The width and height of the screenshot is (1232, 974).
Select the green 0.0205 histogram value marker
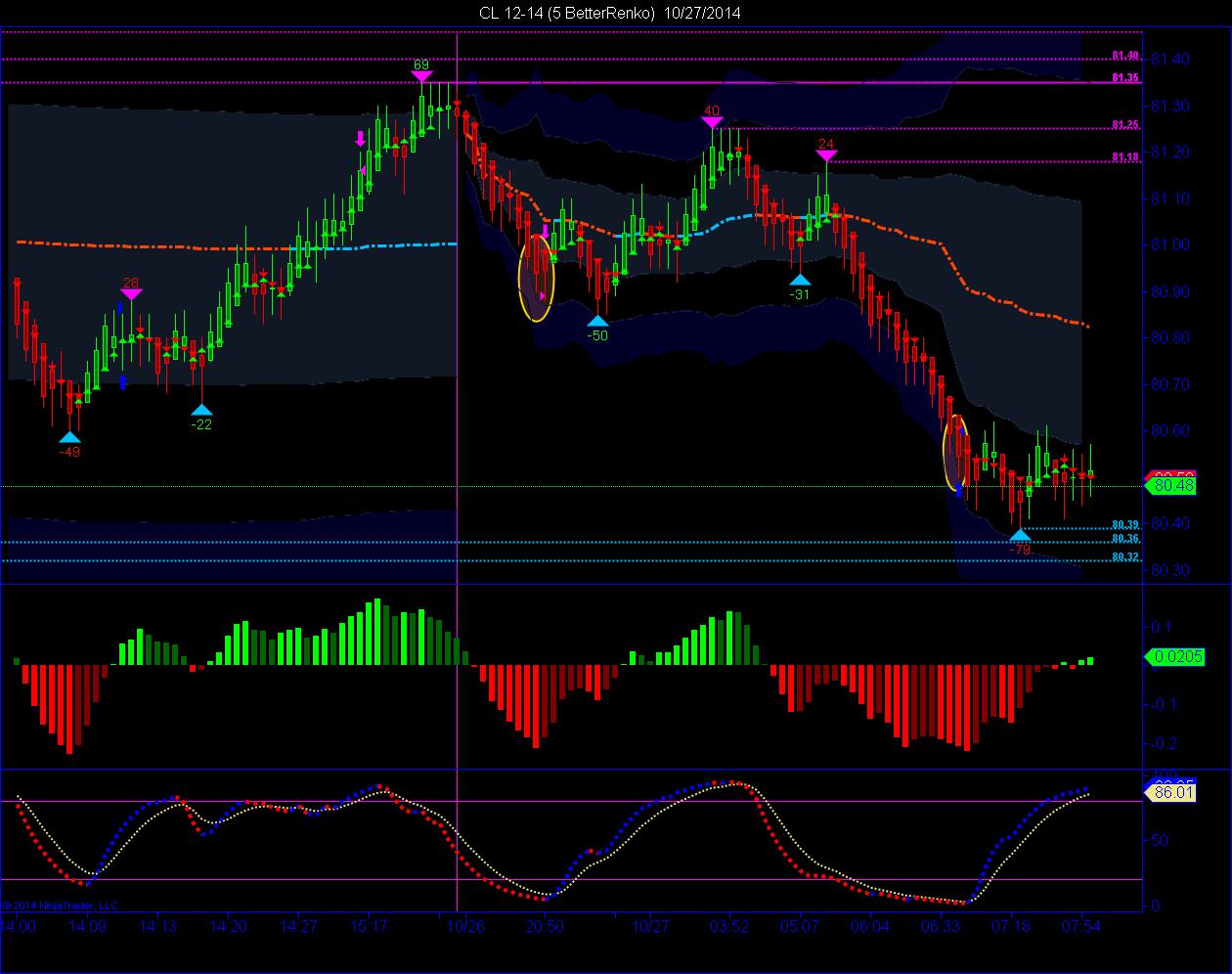[1173, 657]
